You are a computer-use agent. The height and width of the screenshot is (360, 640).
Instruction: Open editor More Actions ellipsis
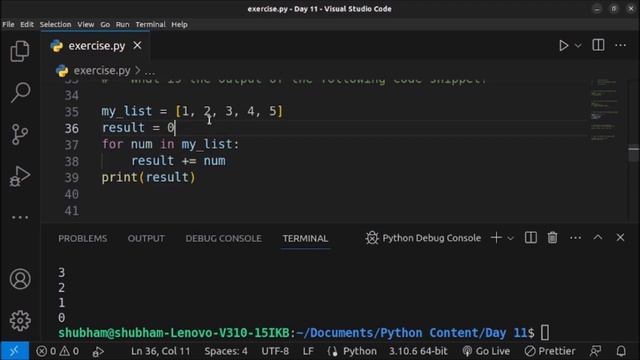tap(620, 45)
